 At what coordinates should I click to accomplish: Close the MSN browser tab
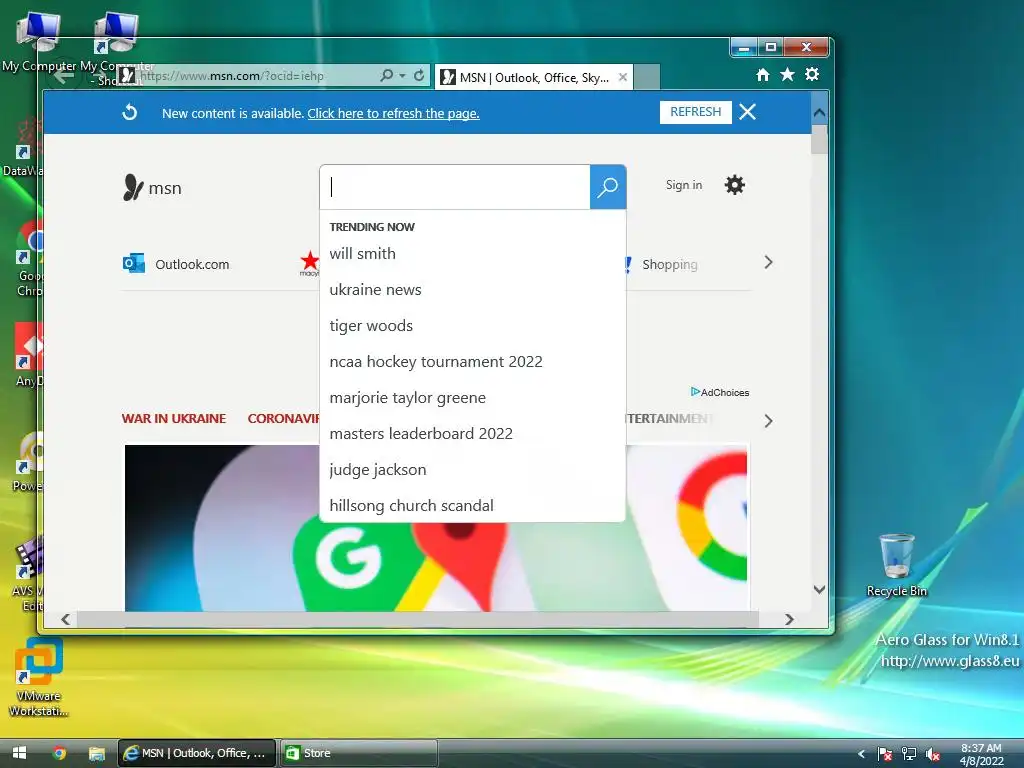coord(623,77)
